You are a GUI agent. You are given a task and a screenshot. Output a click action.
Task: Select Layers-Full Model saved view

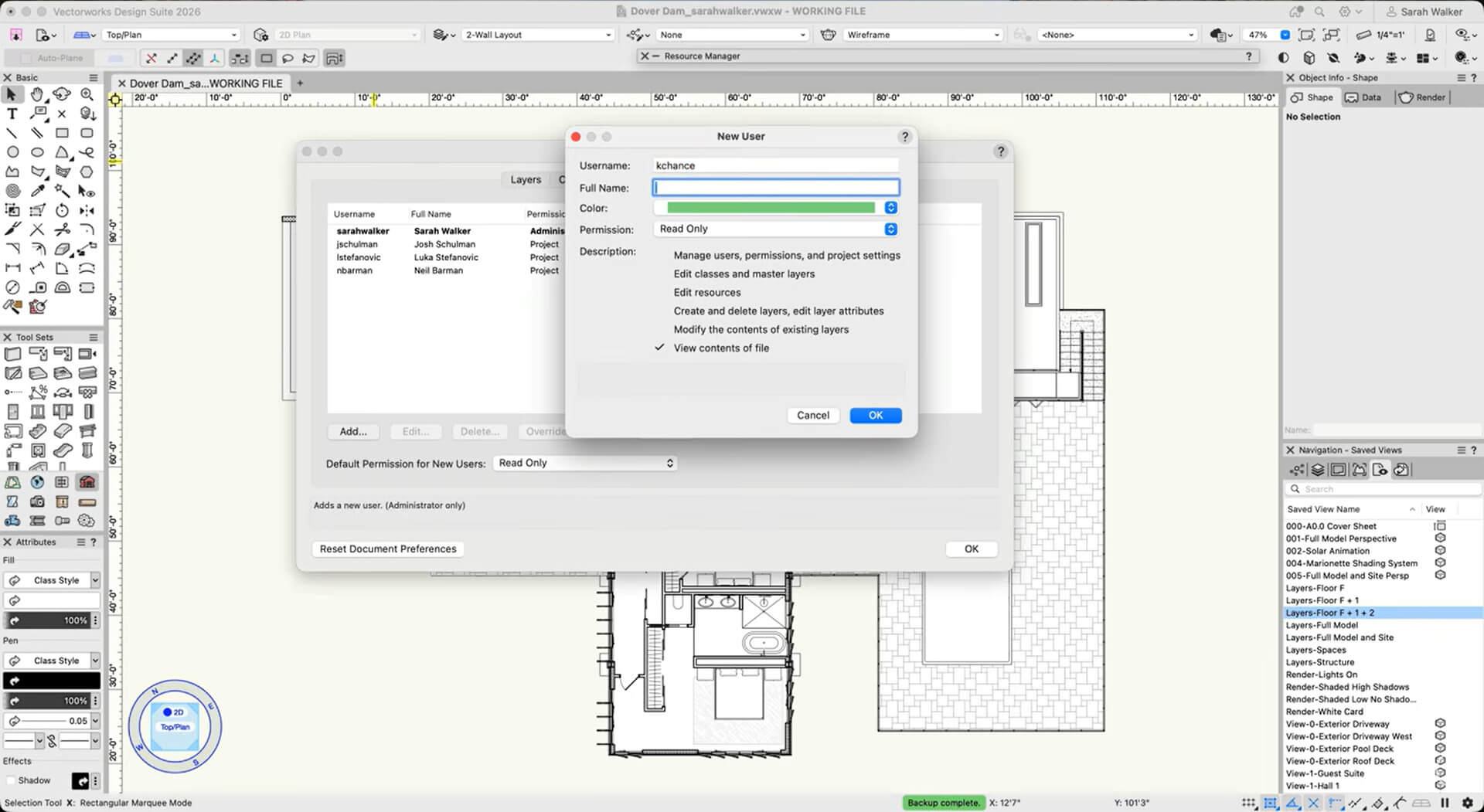coord(1322,625)
